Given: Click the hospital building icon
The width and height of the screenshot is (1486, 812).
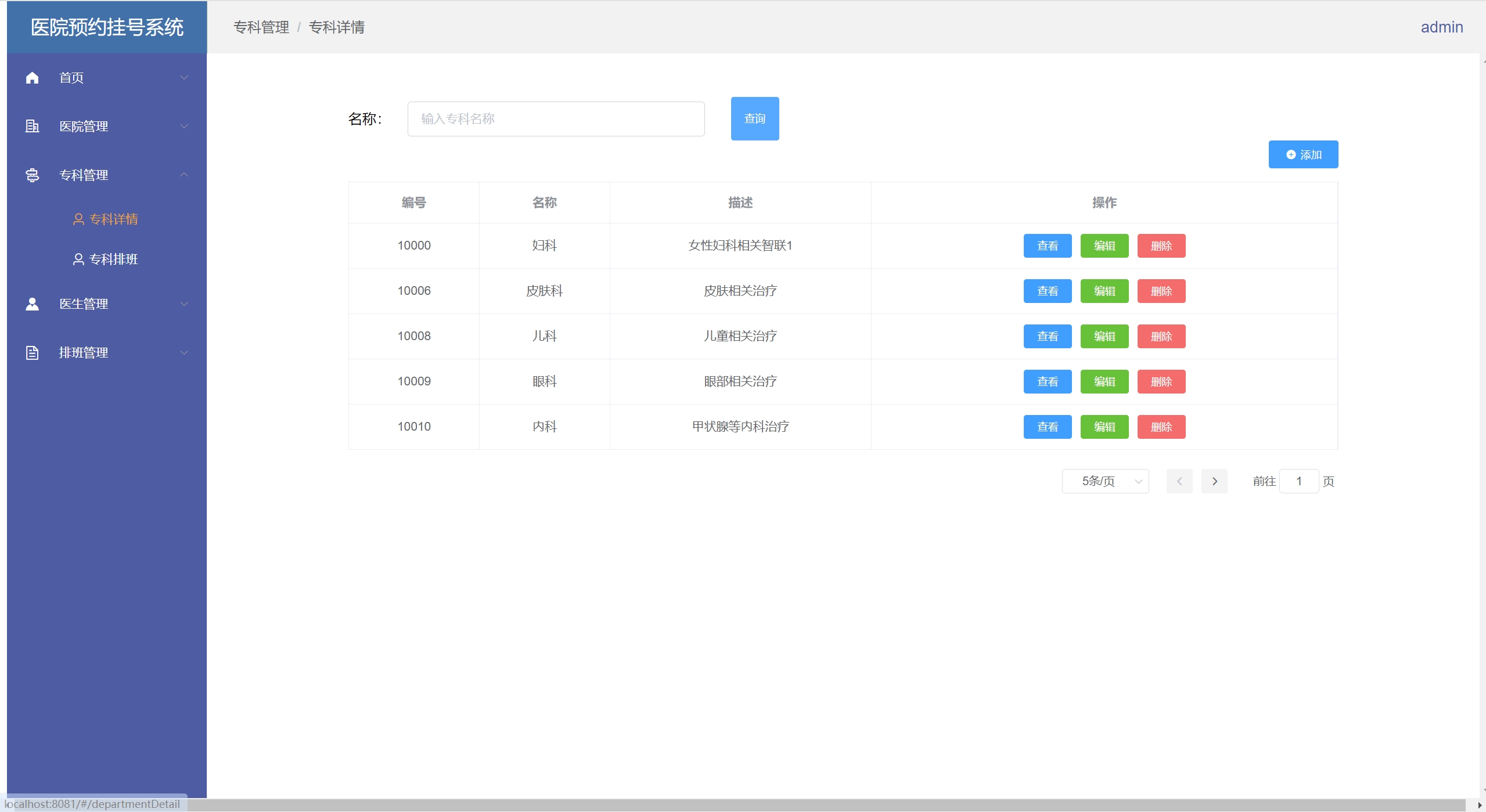Looking at the screenshot, I should click(33, 126).
